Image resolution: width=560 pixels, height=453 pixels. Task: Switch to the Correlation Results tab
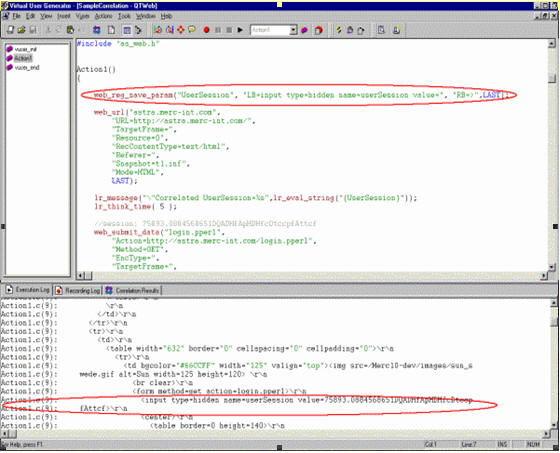click(132, 290)
